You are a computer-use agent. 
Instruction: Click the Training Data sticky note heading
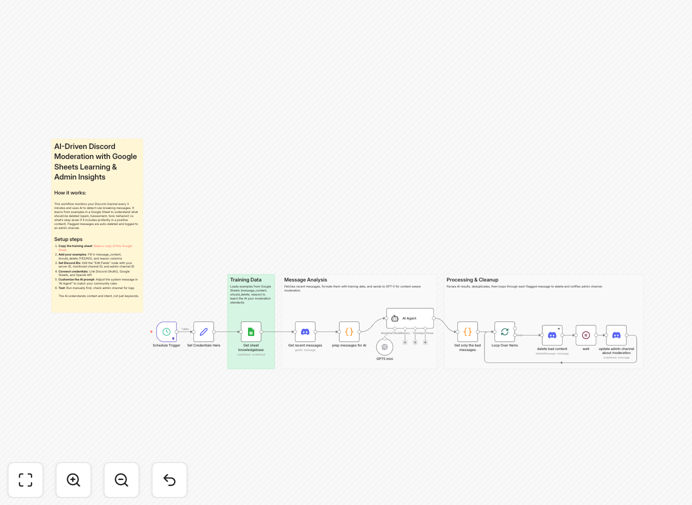tap(245, 279)
